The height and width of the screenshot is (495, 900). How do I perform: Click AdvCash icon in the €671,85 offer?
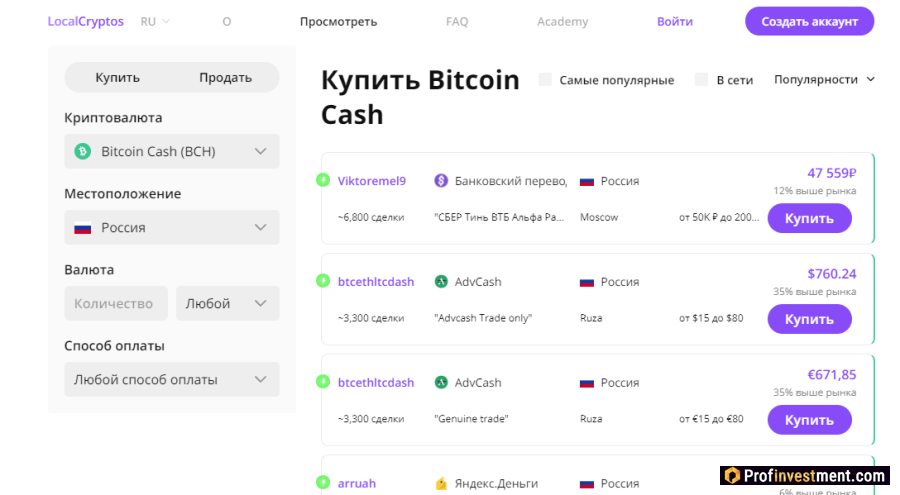click(441, 382)
